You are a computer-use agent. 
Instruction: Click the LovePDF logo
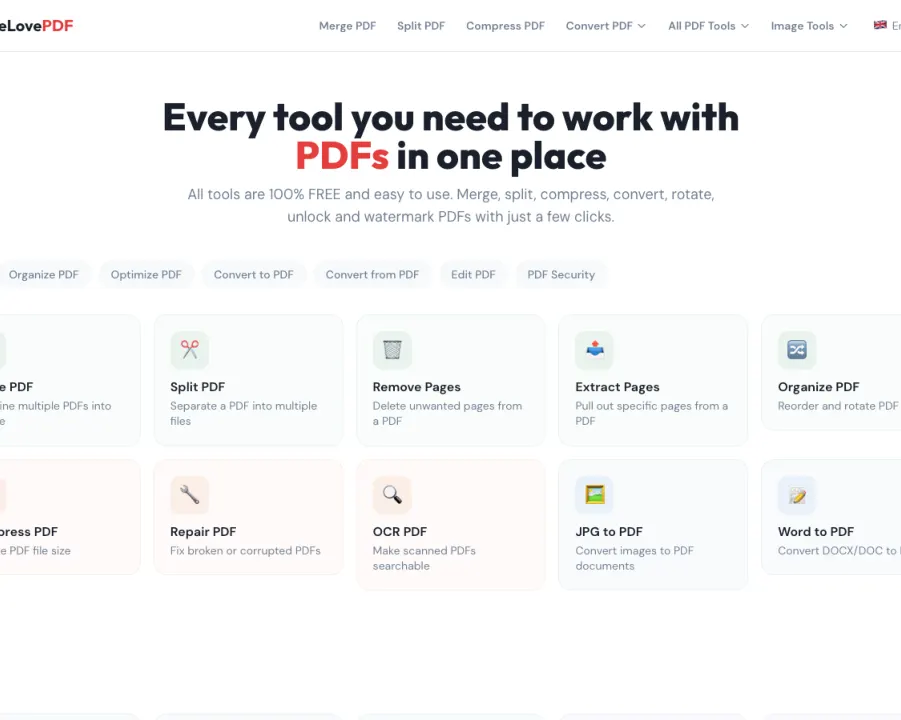tap(36, 26)
